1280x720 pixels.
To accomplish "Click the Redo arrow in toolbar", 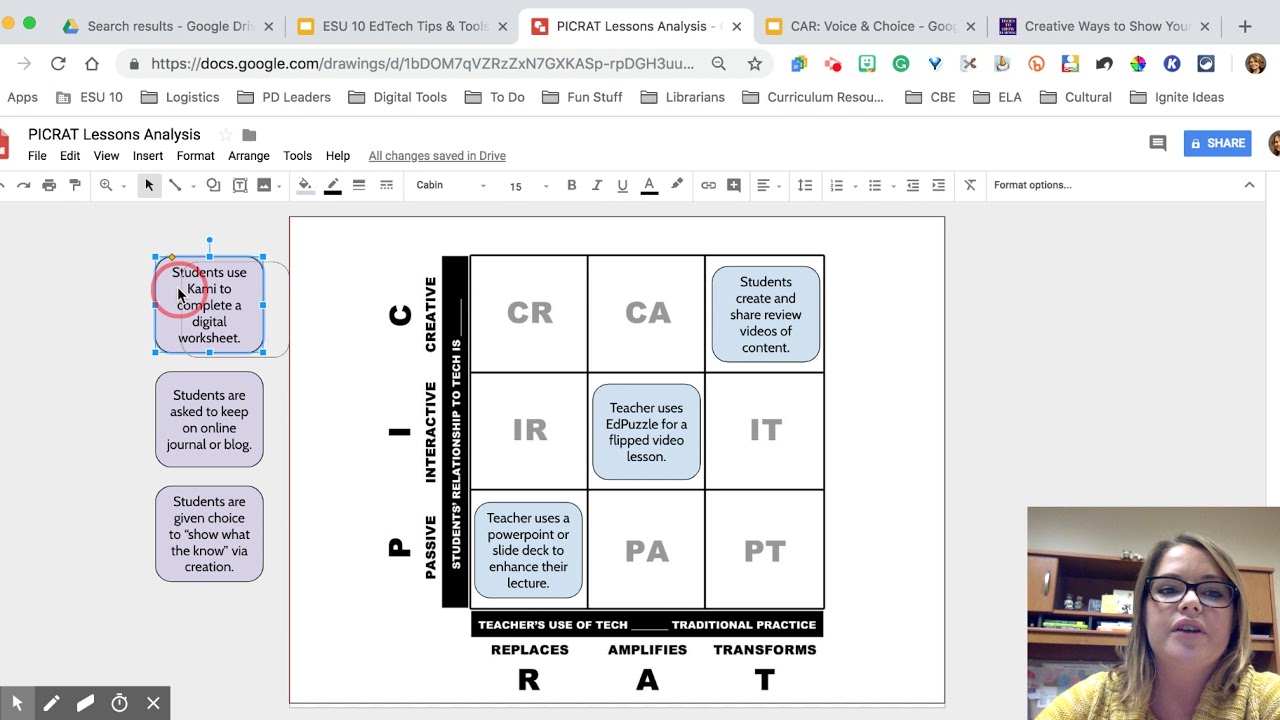I will (23, 185).
